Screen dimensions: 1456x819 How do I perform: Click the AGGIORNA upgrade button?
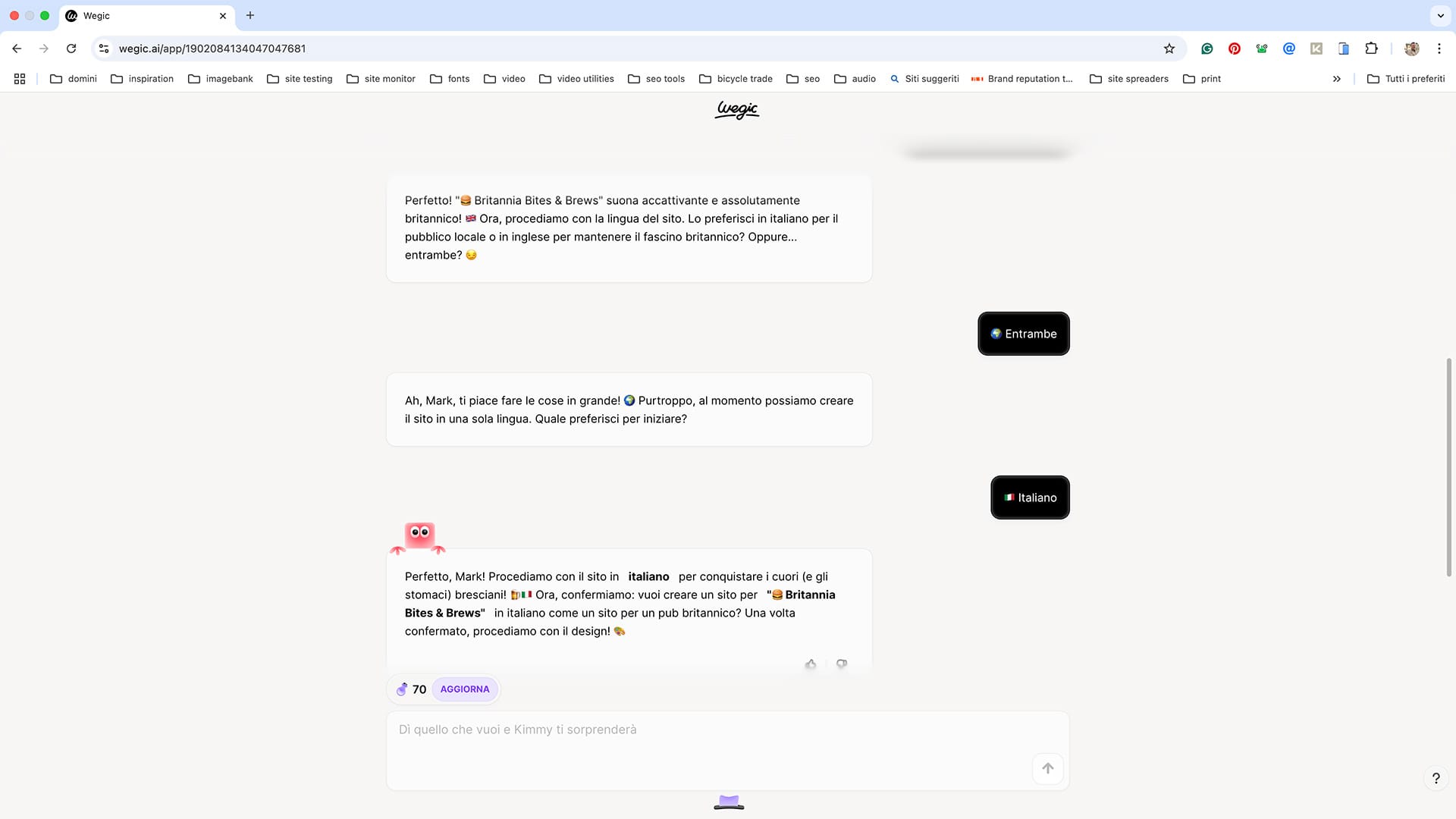(x=464, y=689)
